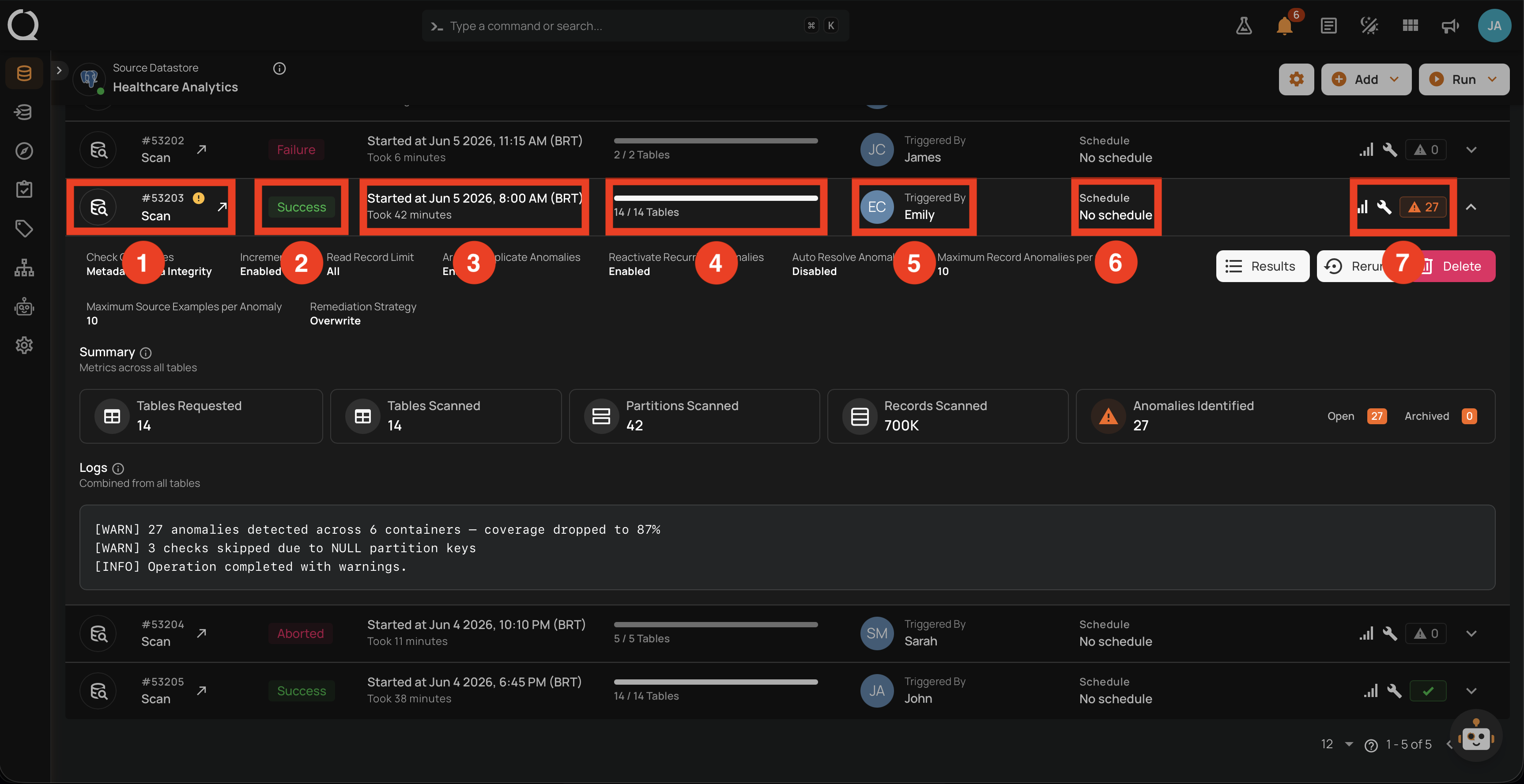
Task: Click the magic wand percent icon in the header
Action: pos(1369,26)
